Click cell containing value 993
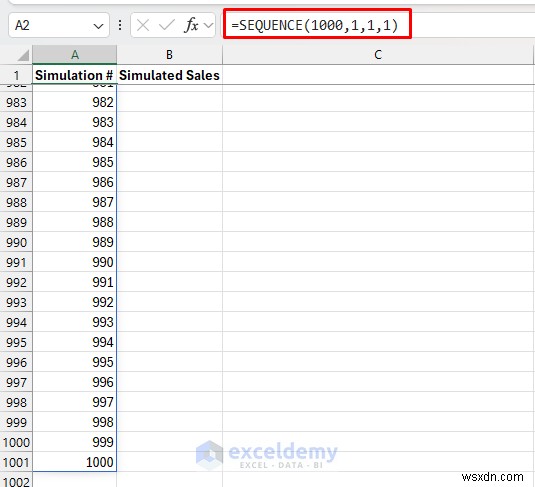Screen dimensions: 535x487 tap(75, 322)
